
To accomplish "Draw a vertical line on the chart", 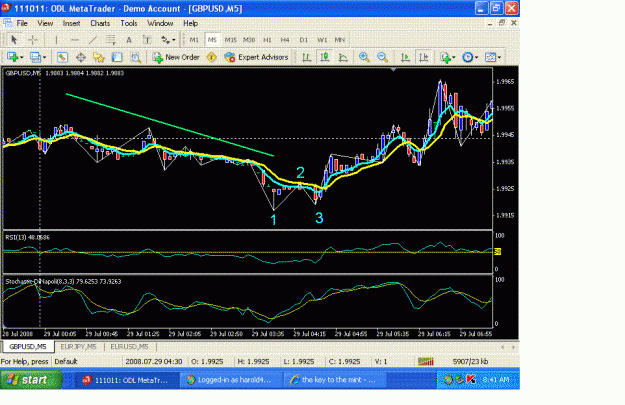I will coord(56,40).
